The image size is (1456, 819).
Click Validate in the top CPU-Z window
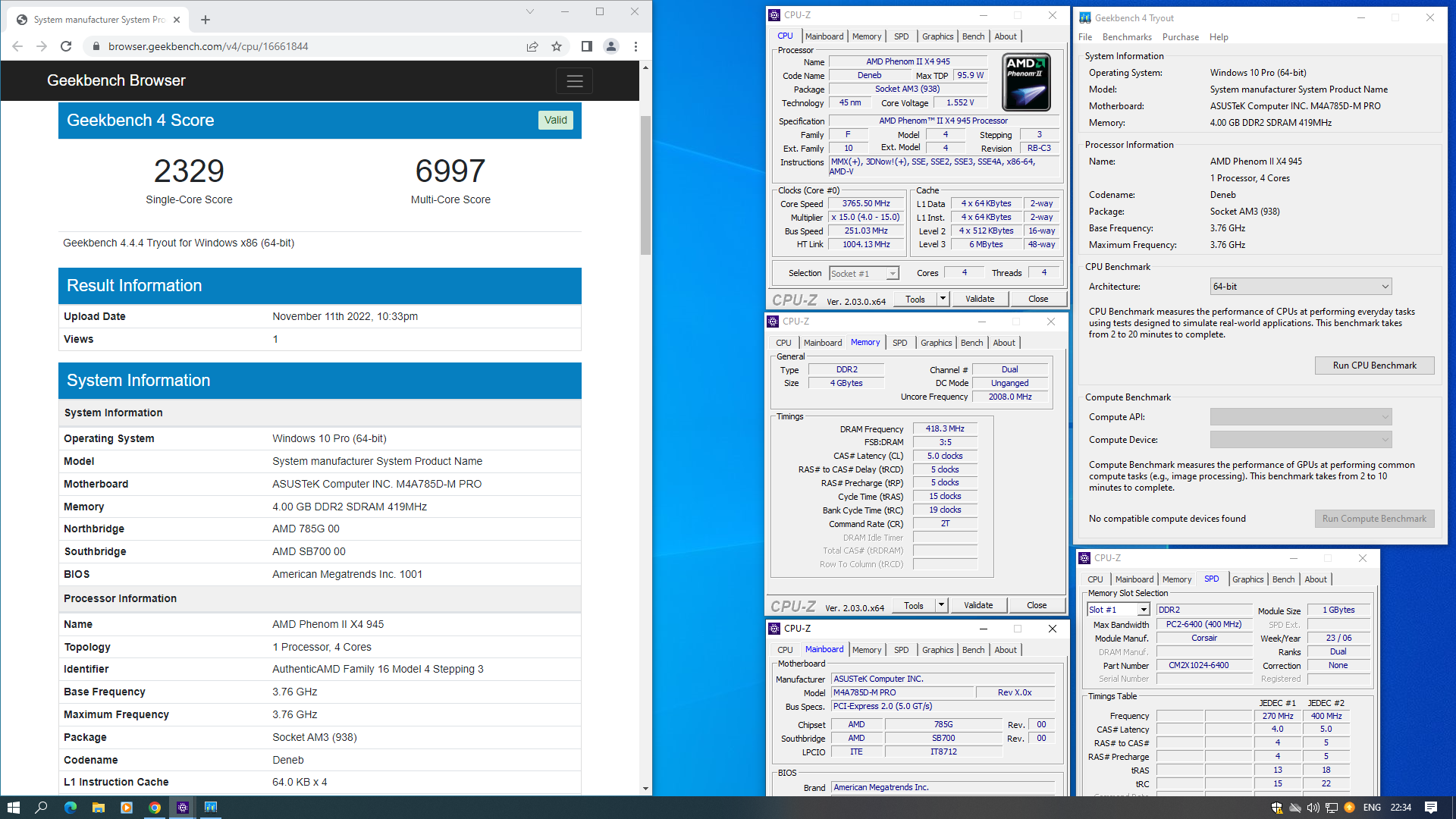(980, 299)
